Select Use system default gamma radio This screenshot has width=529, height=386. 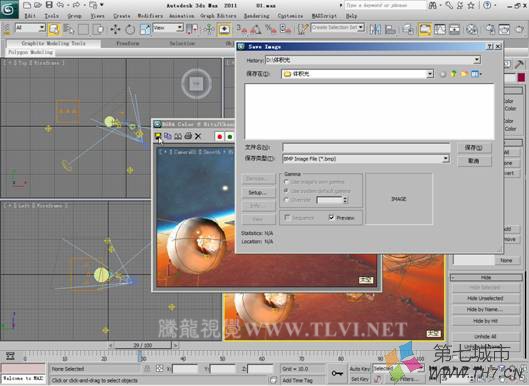286,191
